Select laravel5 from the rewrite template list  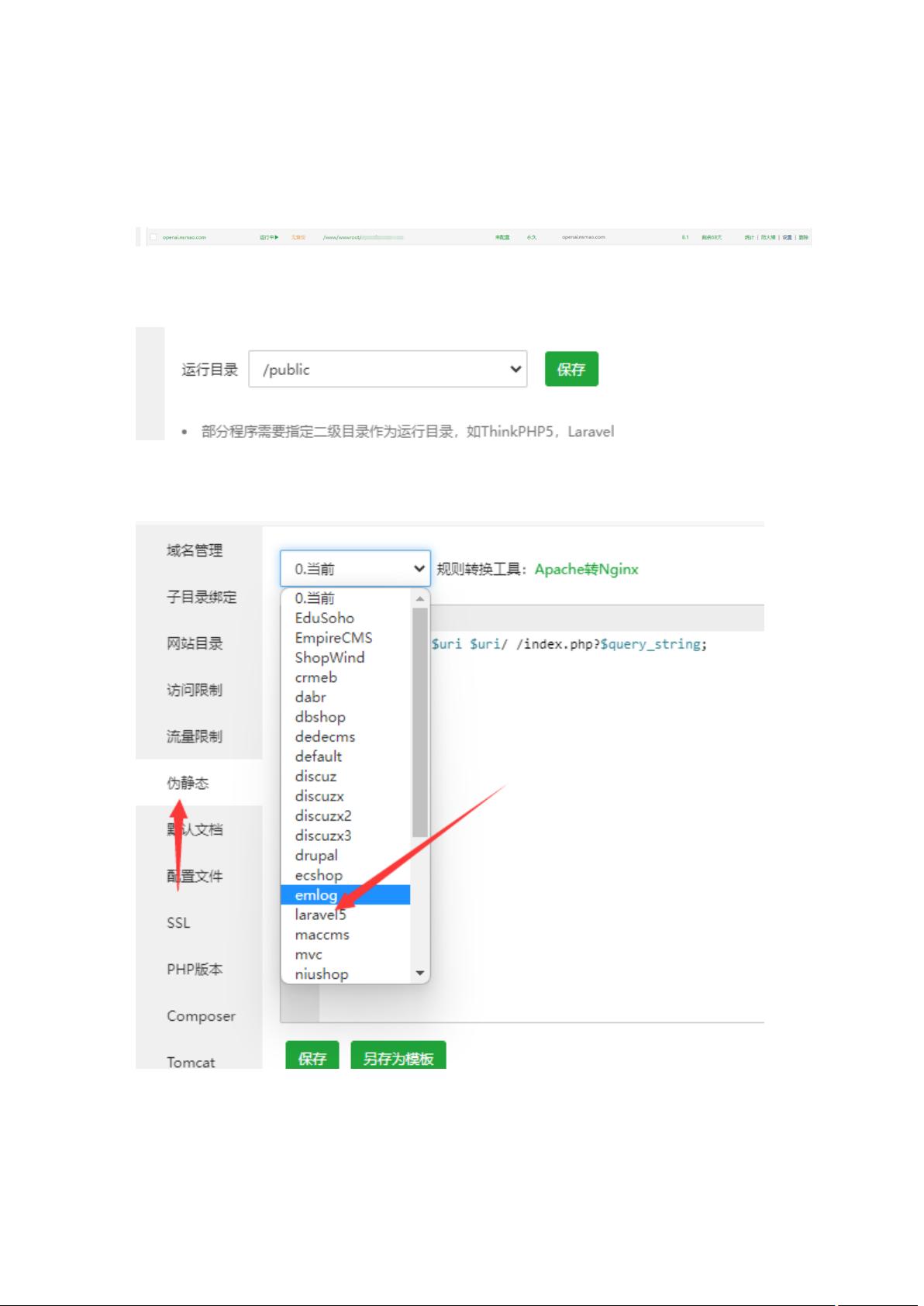(346, 915)
